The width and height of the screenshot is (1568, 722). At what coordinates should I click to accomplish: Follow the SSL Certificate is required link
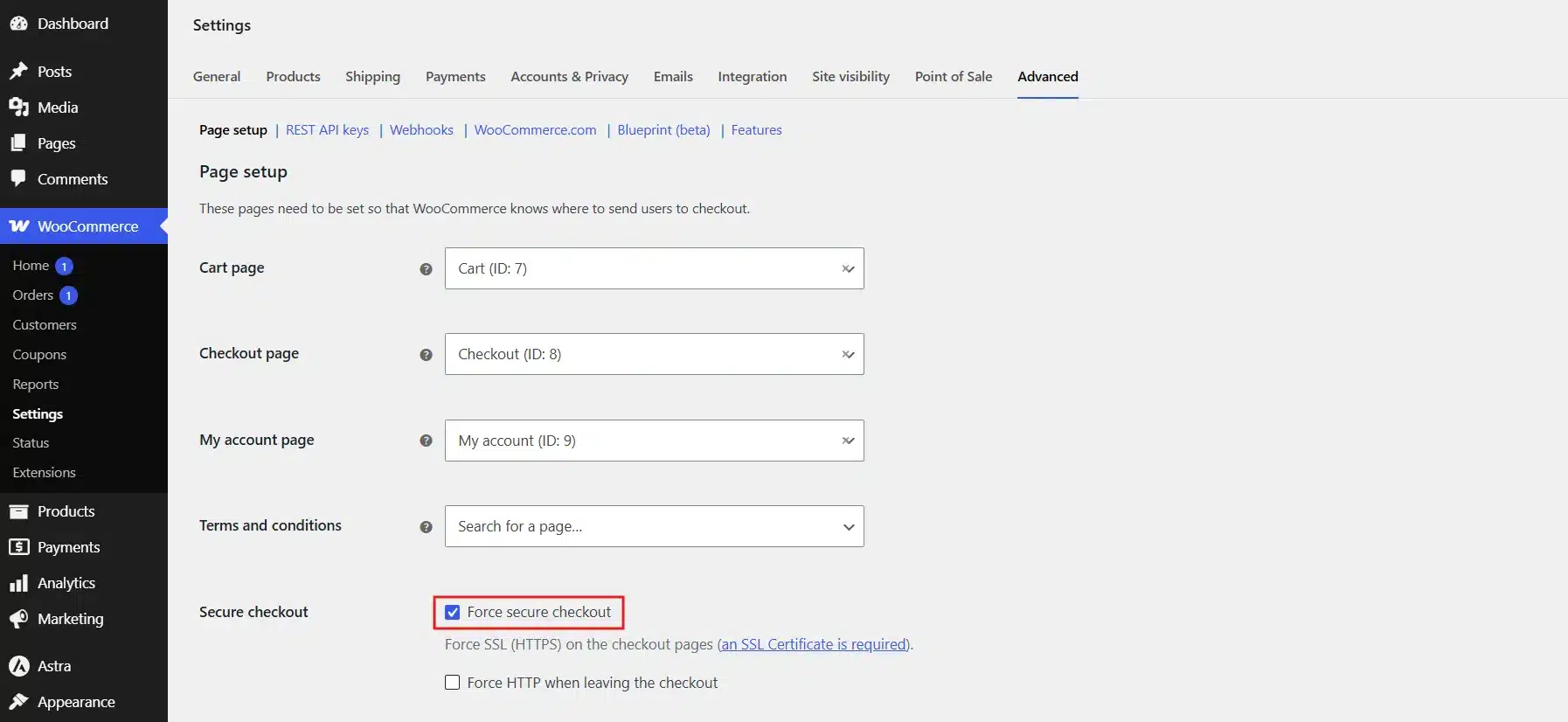815,644
